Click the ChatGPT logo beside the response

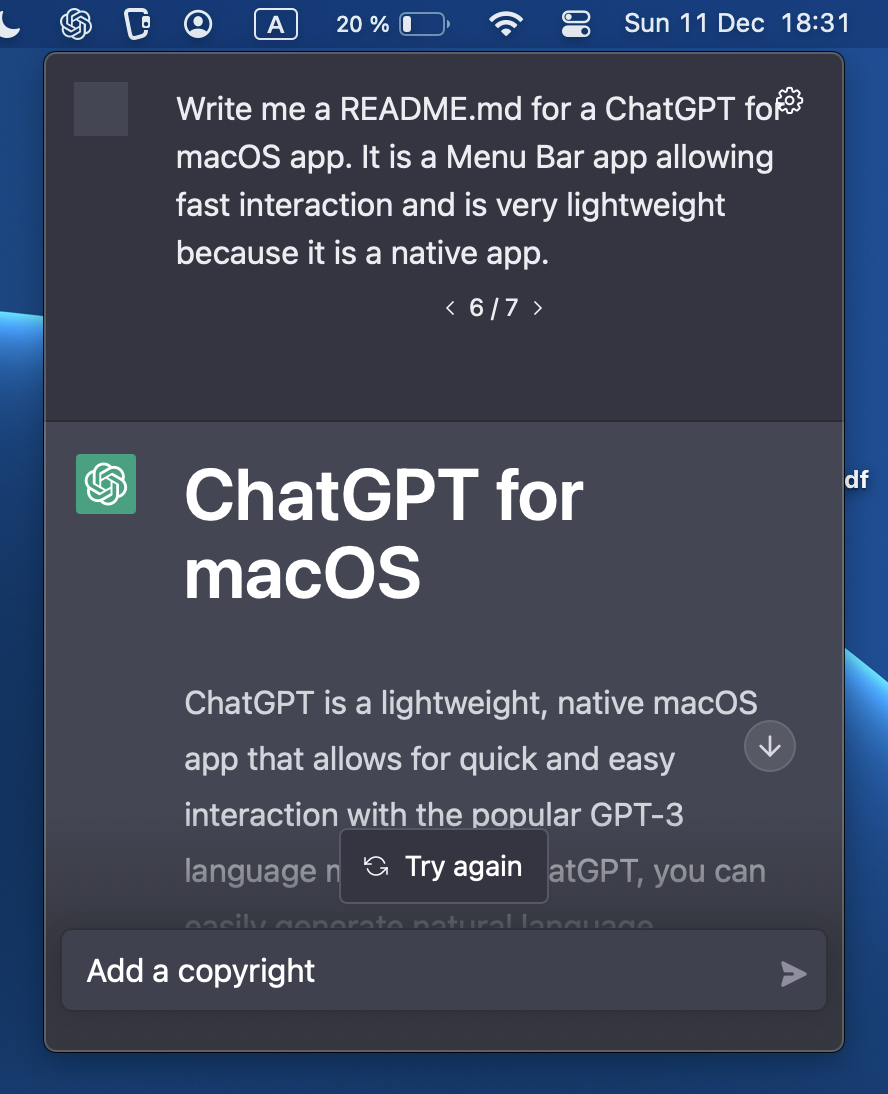point(107,484)
